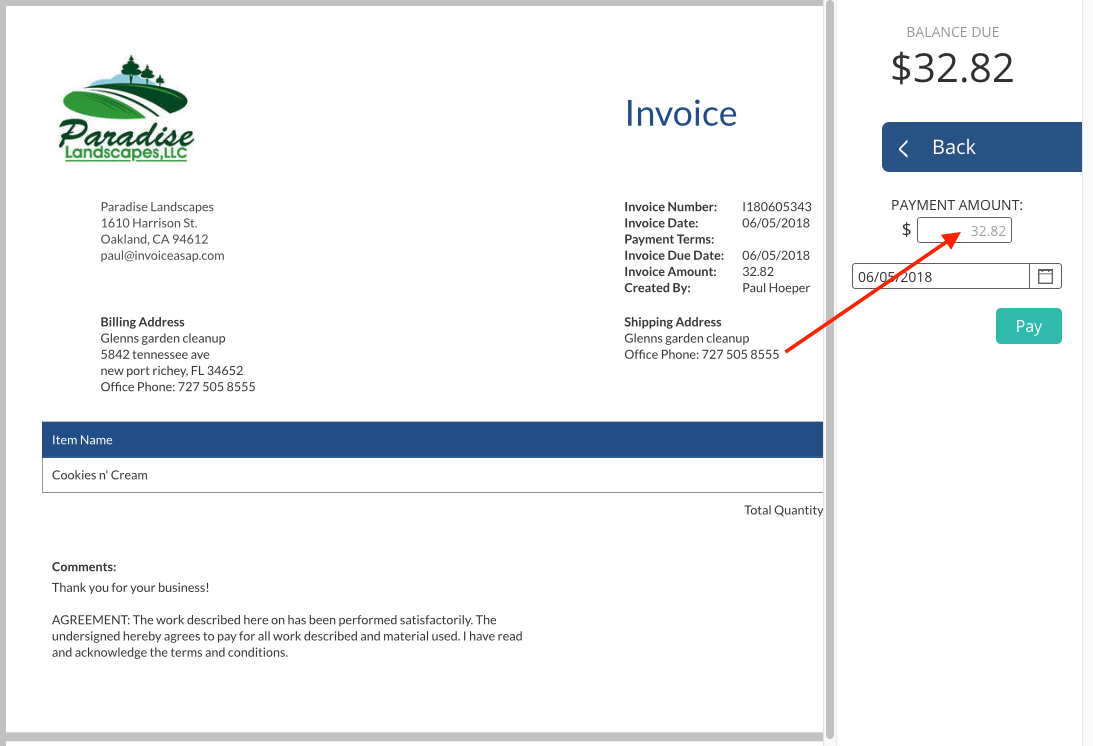Click the invoice number I180605343

(x=776, y=207)
